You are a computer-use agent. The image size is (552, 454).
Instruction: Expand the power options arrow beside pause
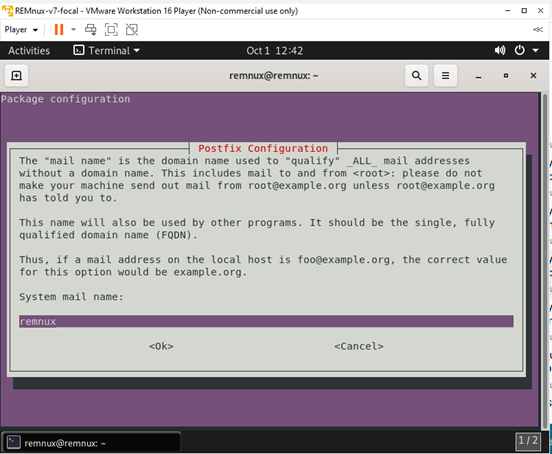(73, 30)
